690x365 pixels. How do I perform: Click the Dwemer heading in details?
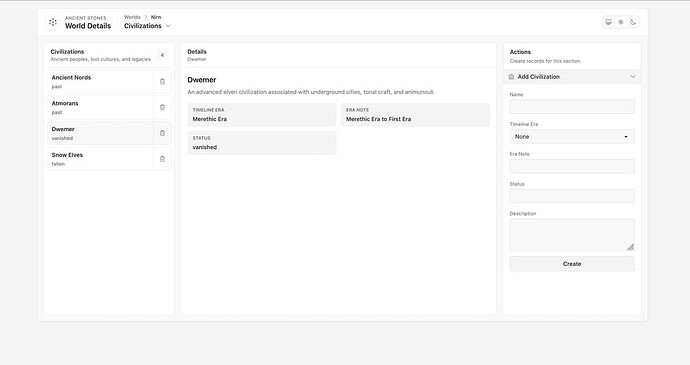tap(202, 80)
